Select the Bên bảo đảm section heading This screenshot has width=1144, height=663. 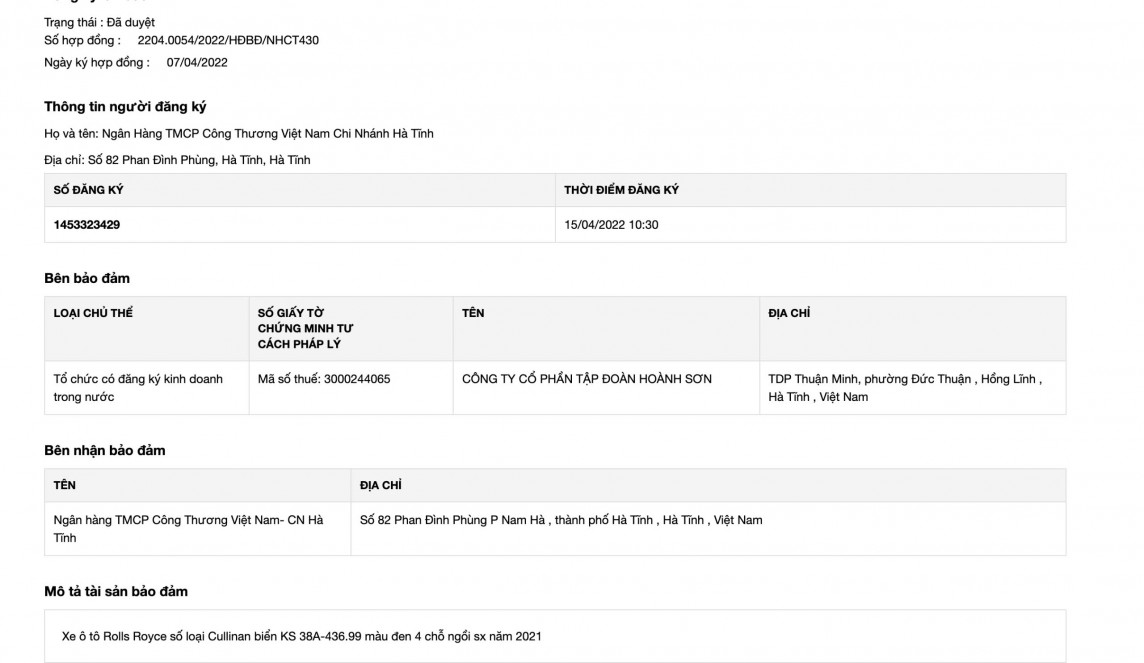point(87,278)
